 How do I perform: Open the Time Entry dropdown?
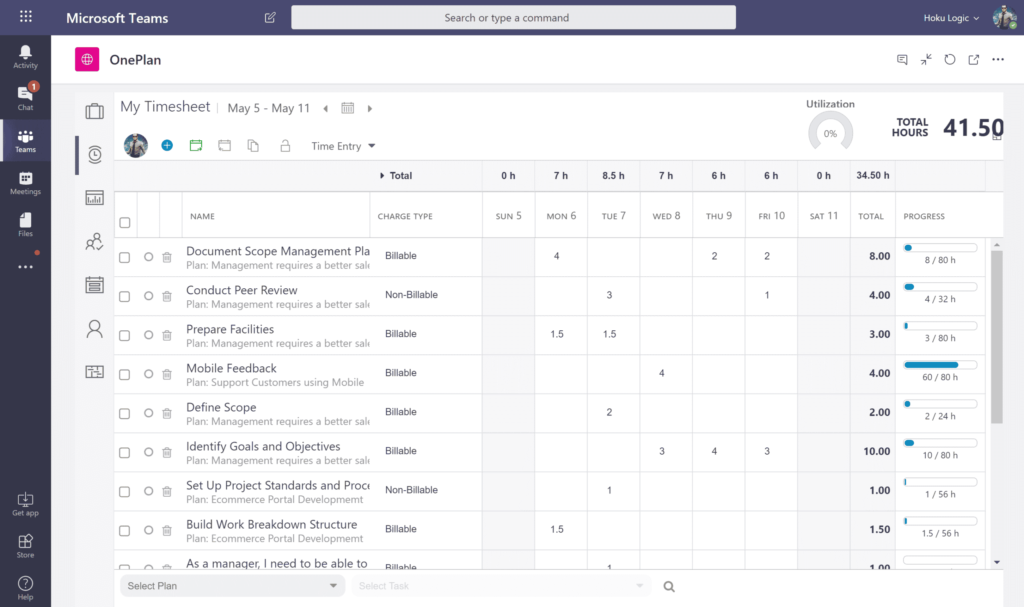click(x=343, y=146)
